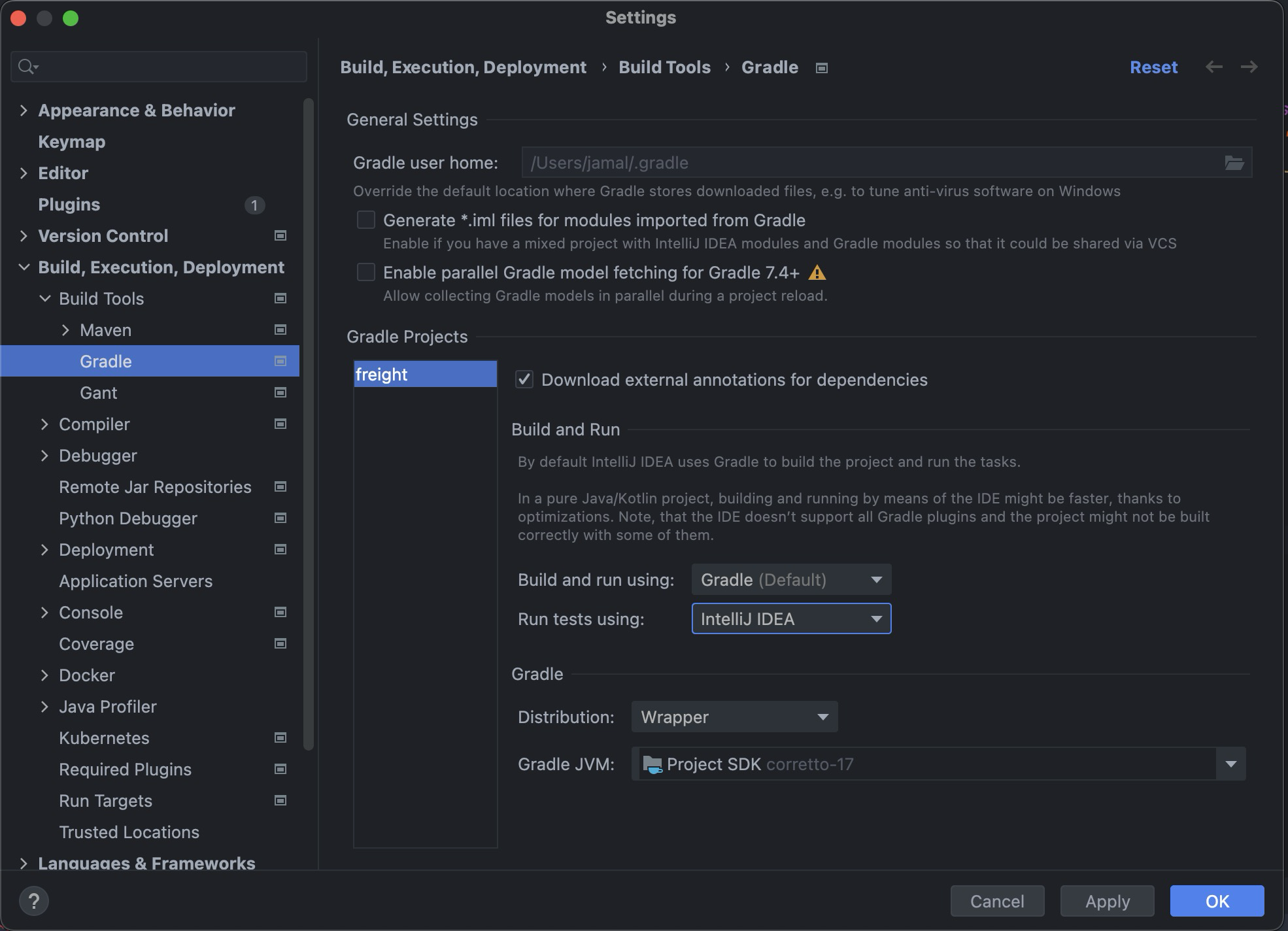This screenshot has width=1288, height=931.
Task: Click project-level icon beside Gradle breadcrumb
Action: click(822, 68)
